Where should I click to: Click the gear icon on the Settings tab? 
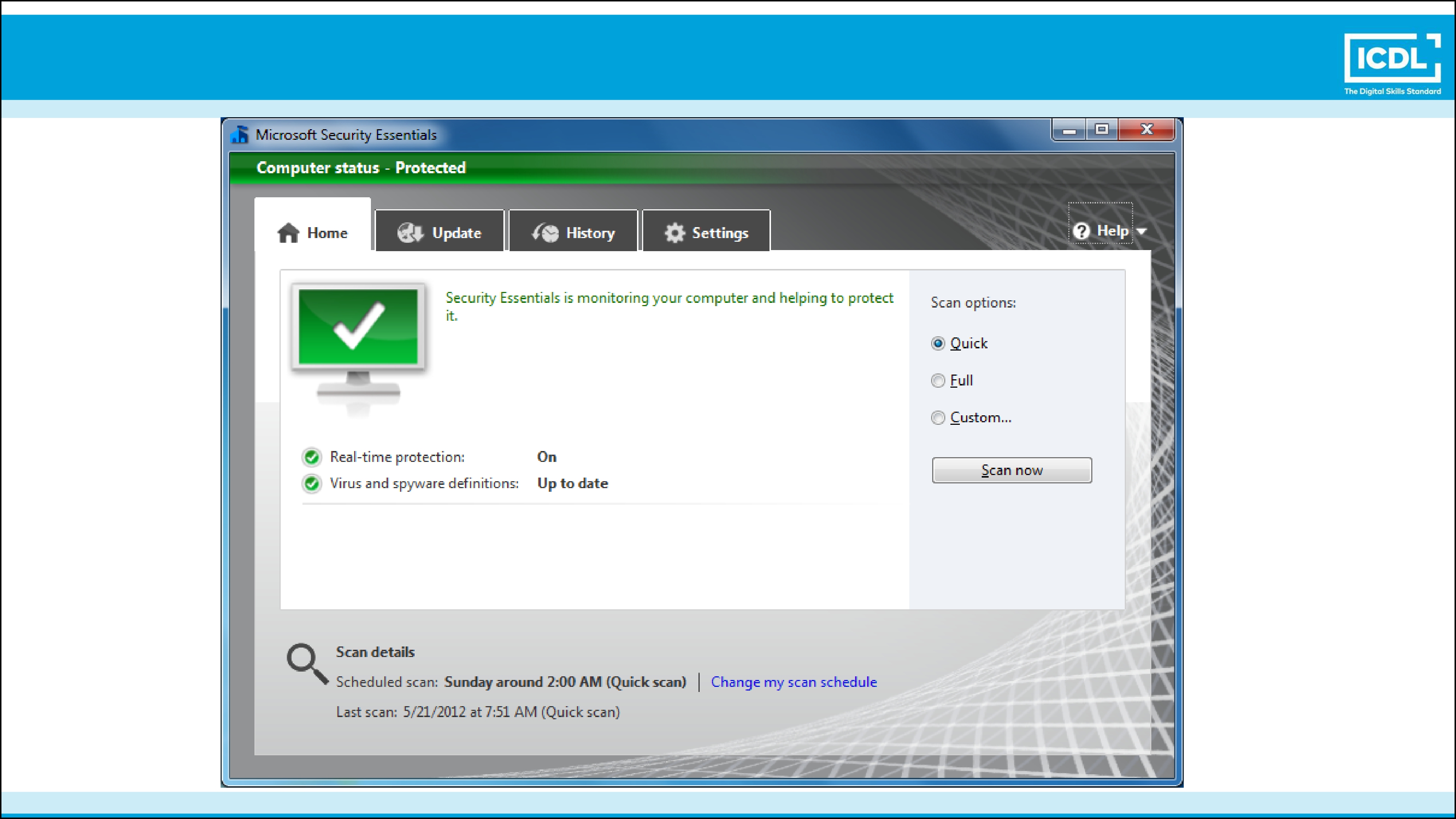click(674, 233)
